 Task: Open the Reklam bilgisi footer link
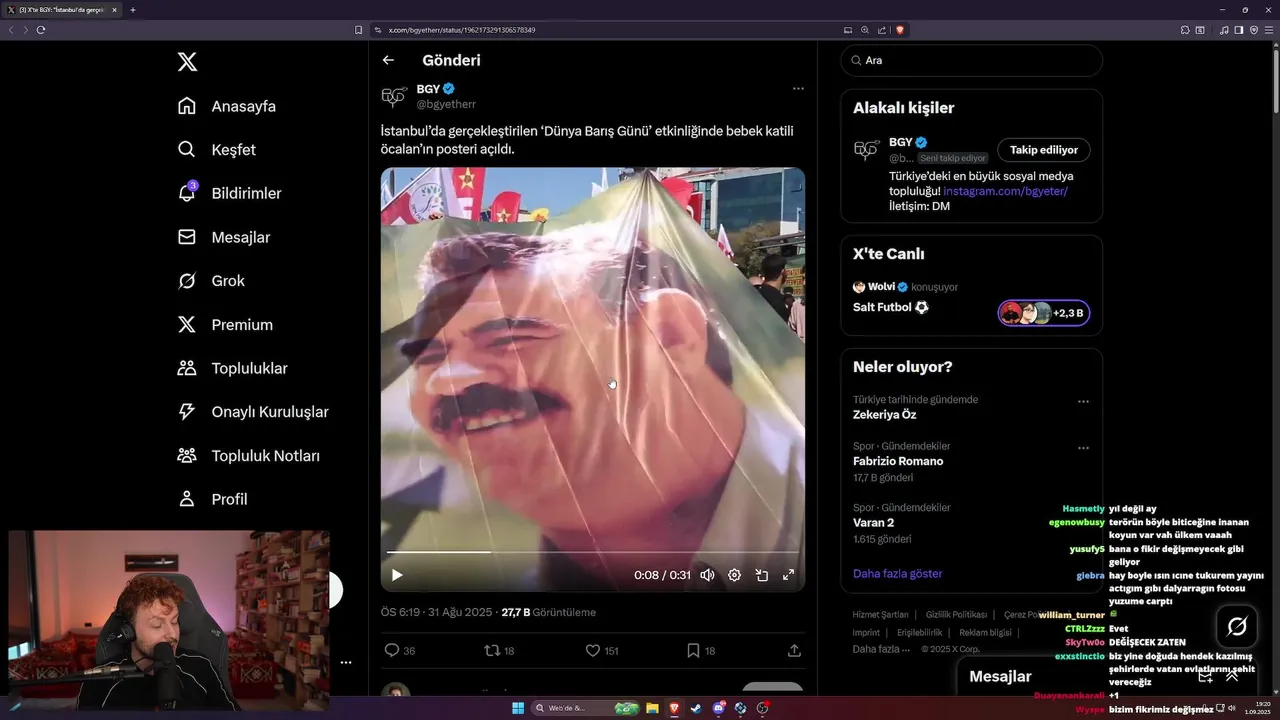pos(985,633)
